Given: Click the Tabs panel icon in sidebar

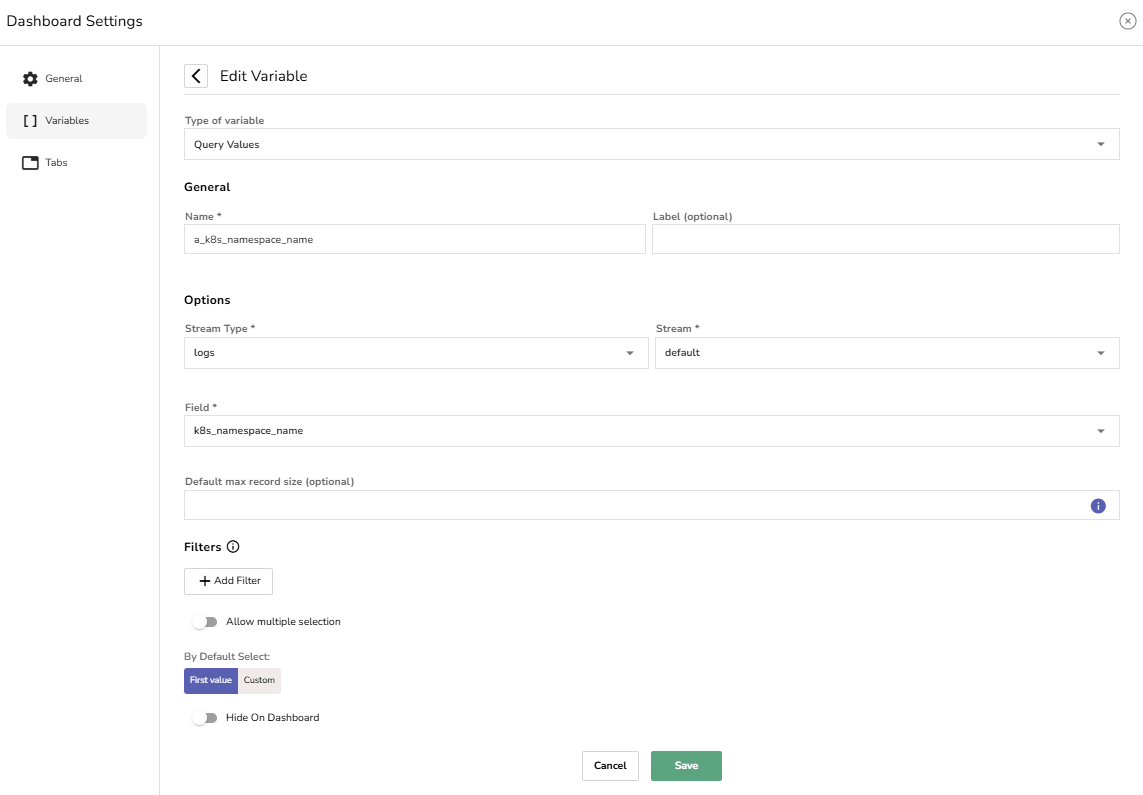Looking at the screenshot, I should coord(30,163).
